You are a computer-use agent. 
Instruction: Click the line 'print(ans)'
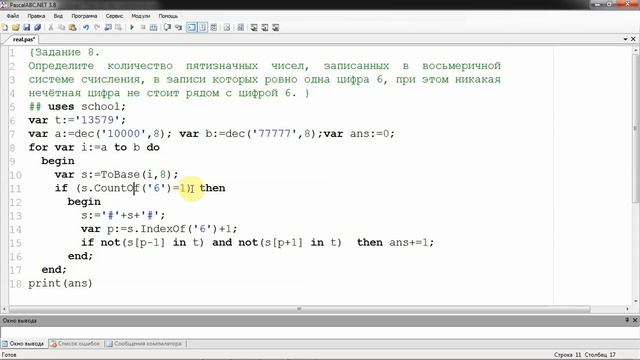coord(60,283)
